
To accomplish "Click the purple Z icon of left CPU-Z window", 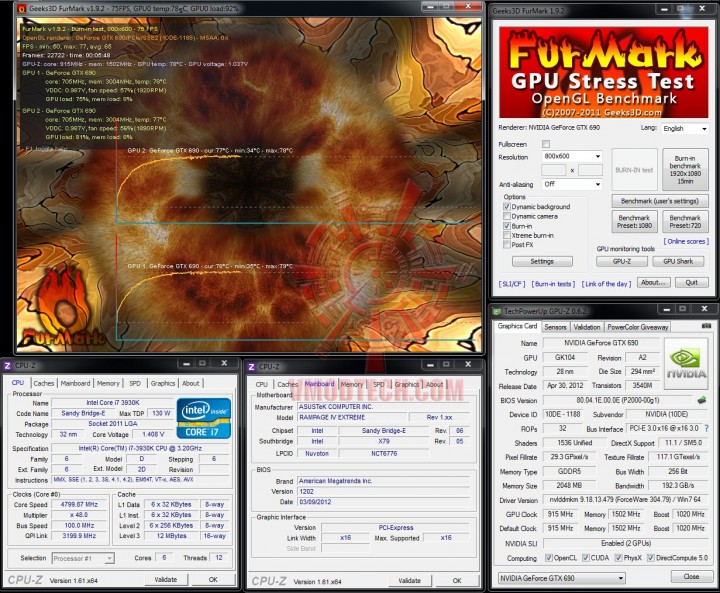I will (x=8, y=366).
